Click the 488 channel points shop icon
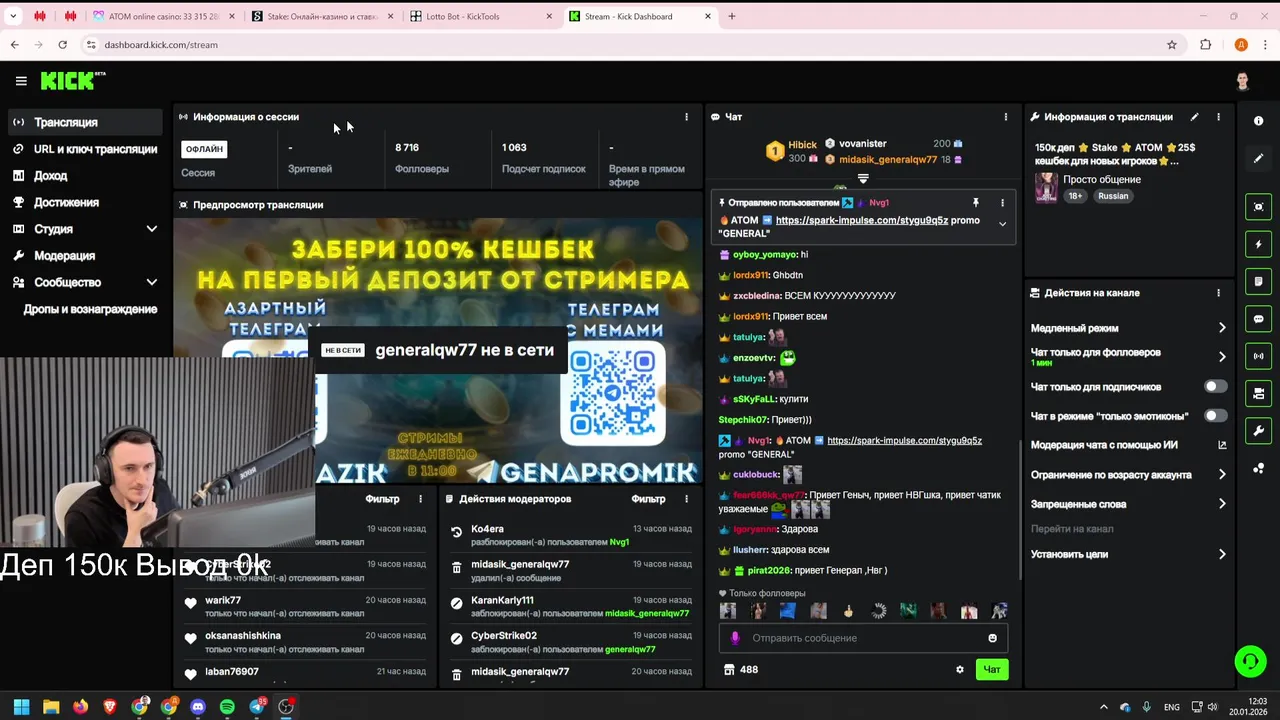The height and width of the screenshot is (720, 1280). pos(729,670)
